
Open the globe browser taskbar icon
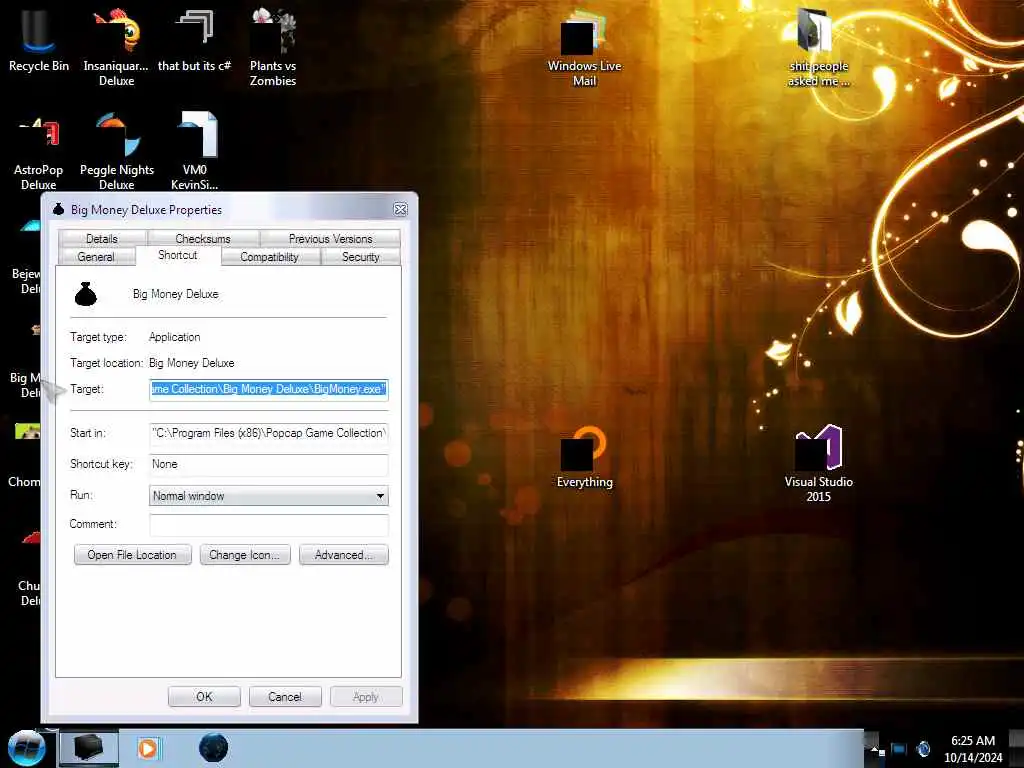point(214,748)
